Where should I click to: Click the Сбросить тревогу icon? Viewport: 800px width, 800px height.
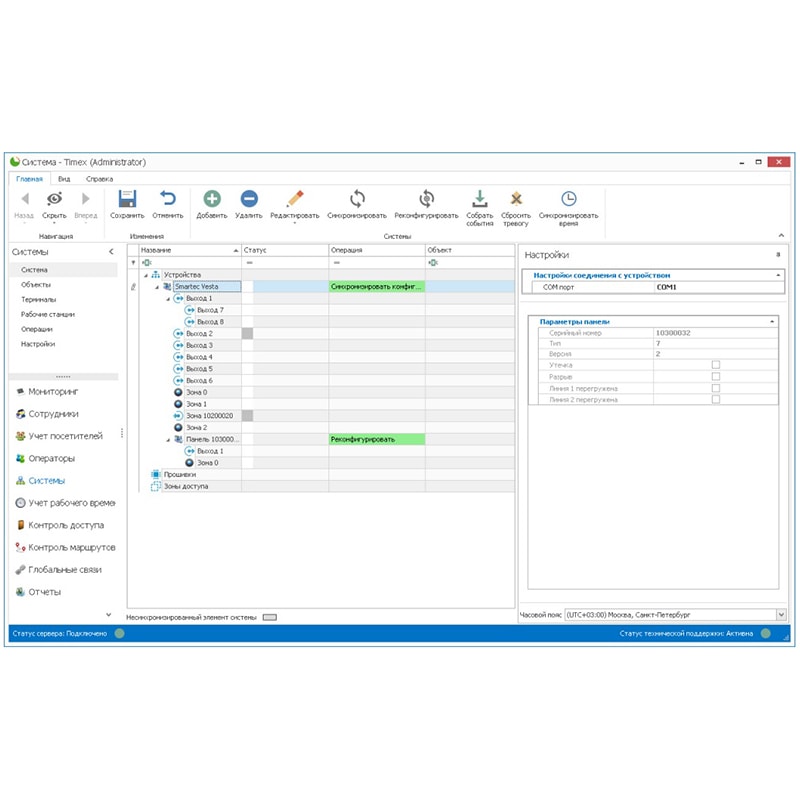pos(516,198)
